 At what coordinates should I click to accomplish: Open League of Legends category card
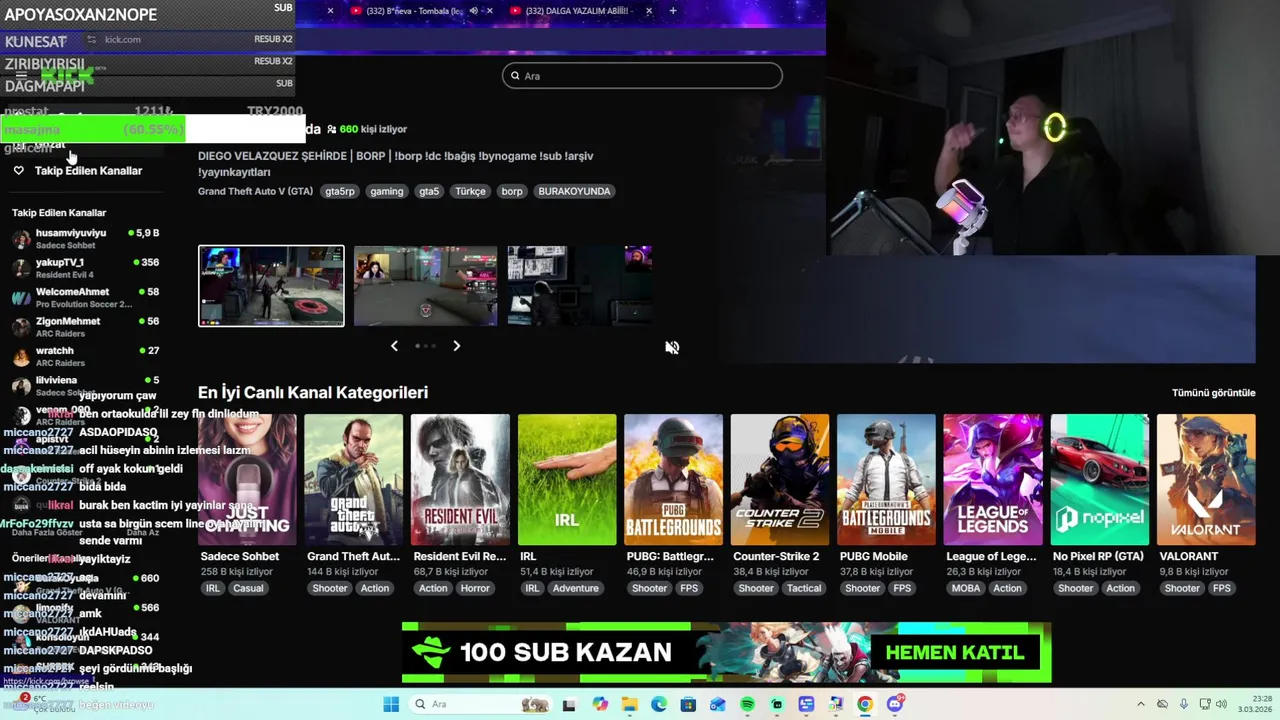(x=993, y=480)
